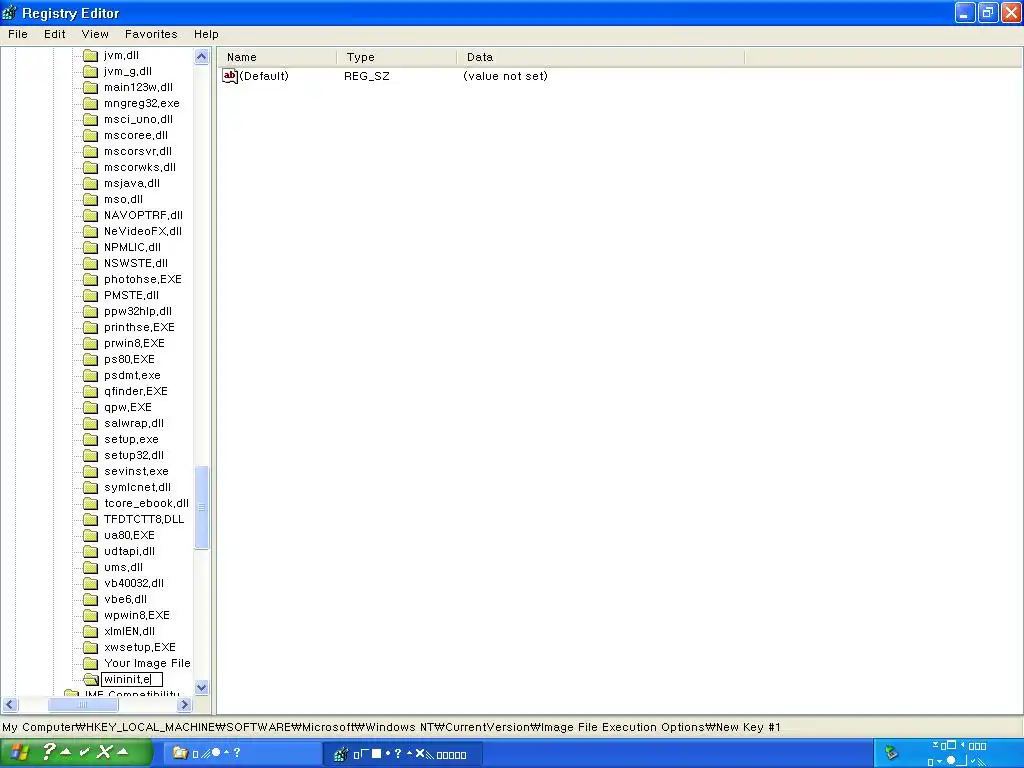Open the View menu
The width and height of the screenshot is (1024, 768).
[95, 34]
